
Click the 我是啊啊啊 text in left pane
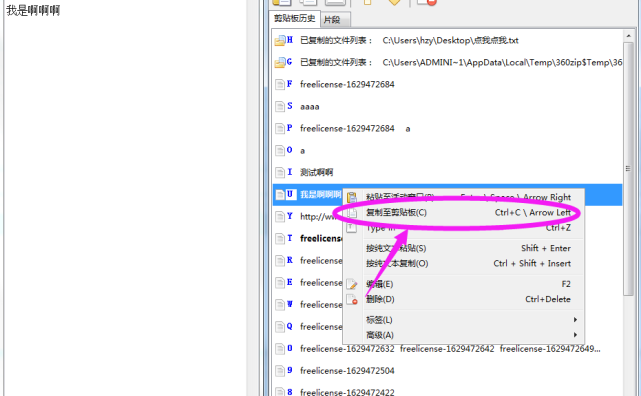click(33, 11)
